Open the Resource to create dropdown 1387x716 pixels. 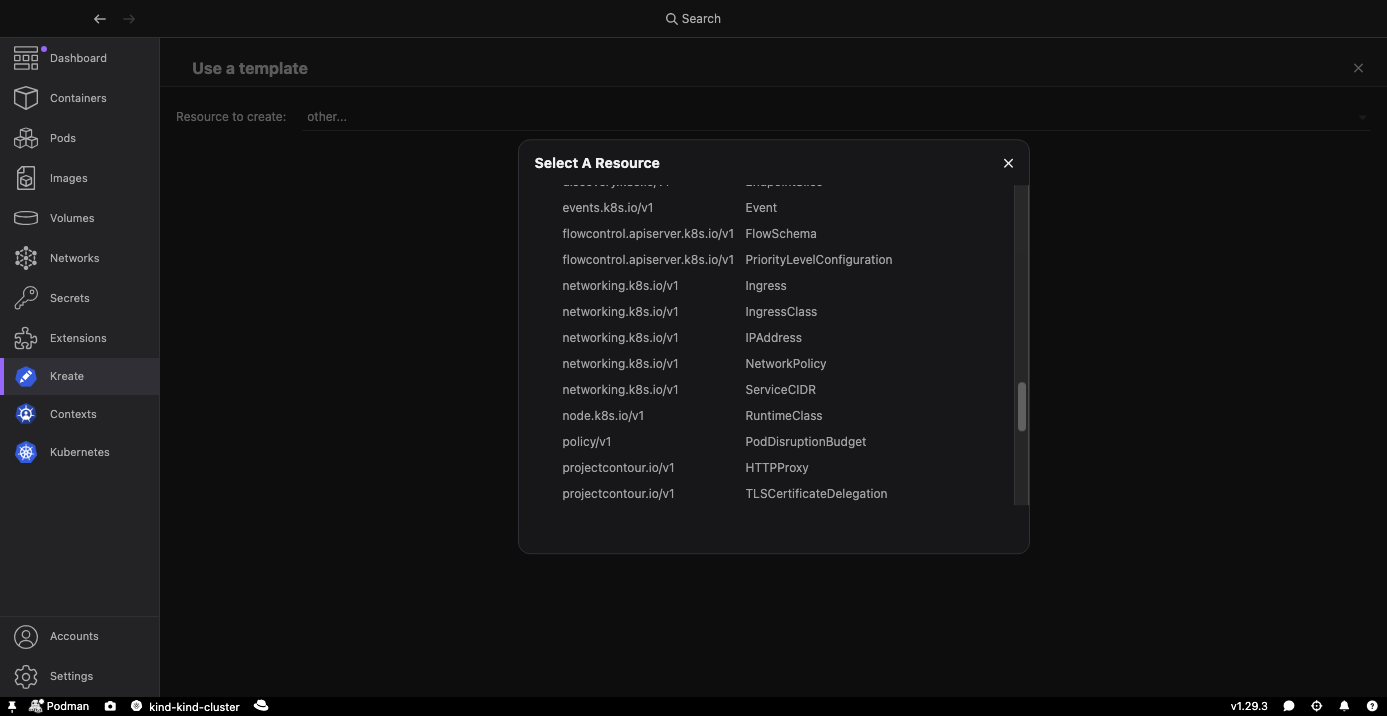836,117
